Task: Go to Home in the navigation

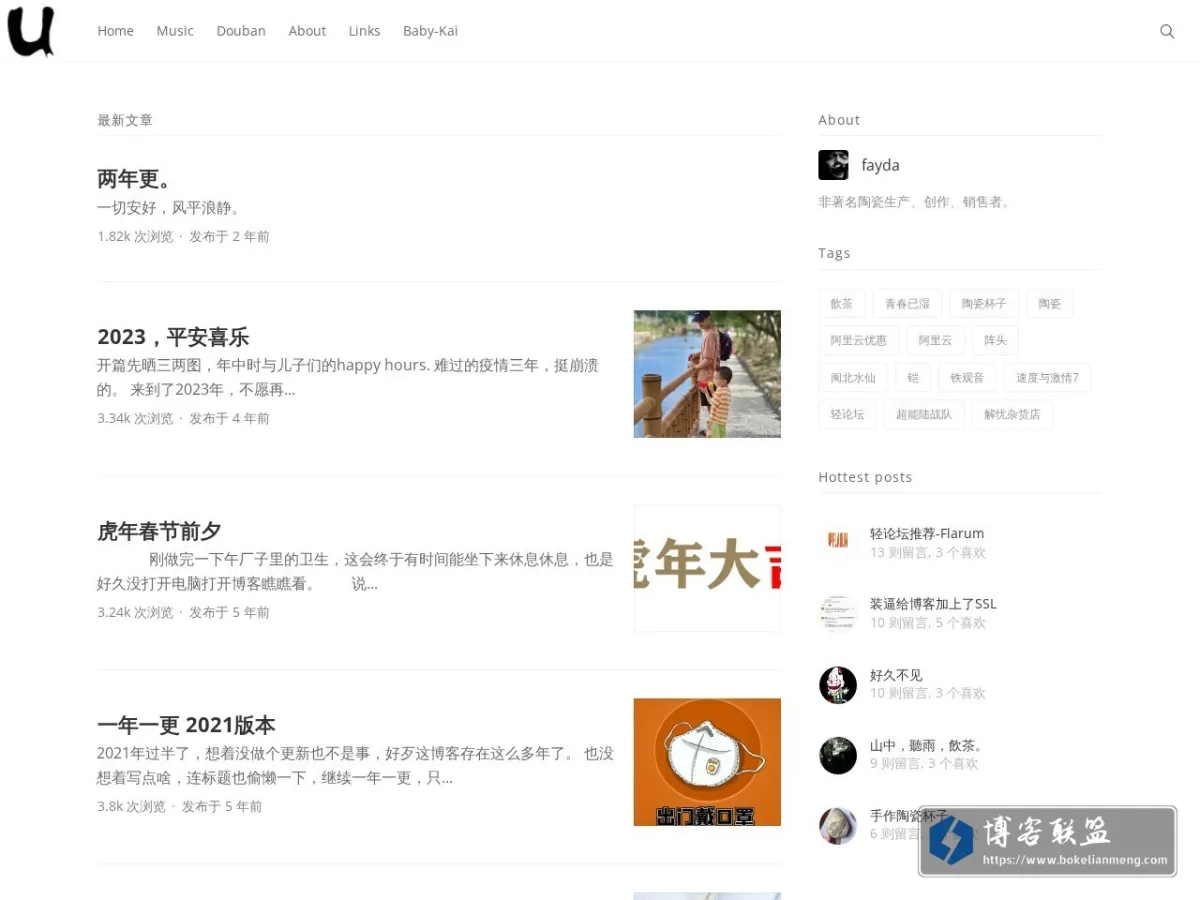Action: (x=115, y=31)
